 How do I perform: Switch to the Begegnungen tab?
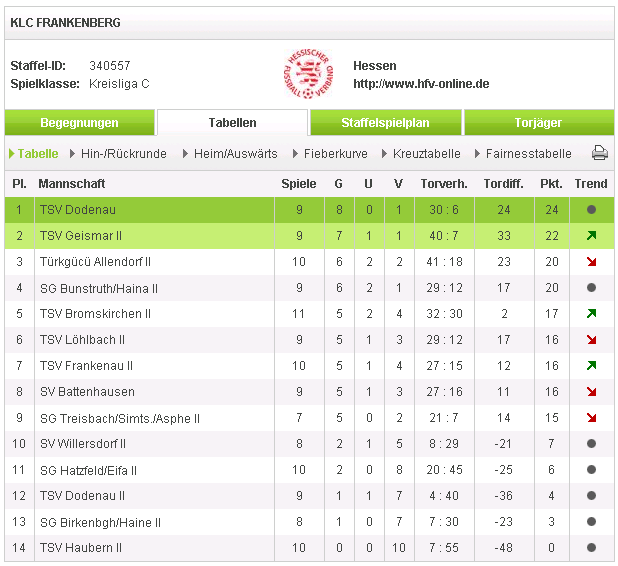tap(79, 123)
